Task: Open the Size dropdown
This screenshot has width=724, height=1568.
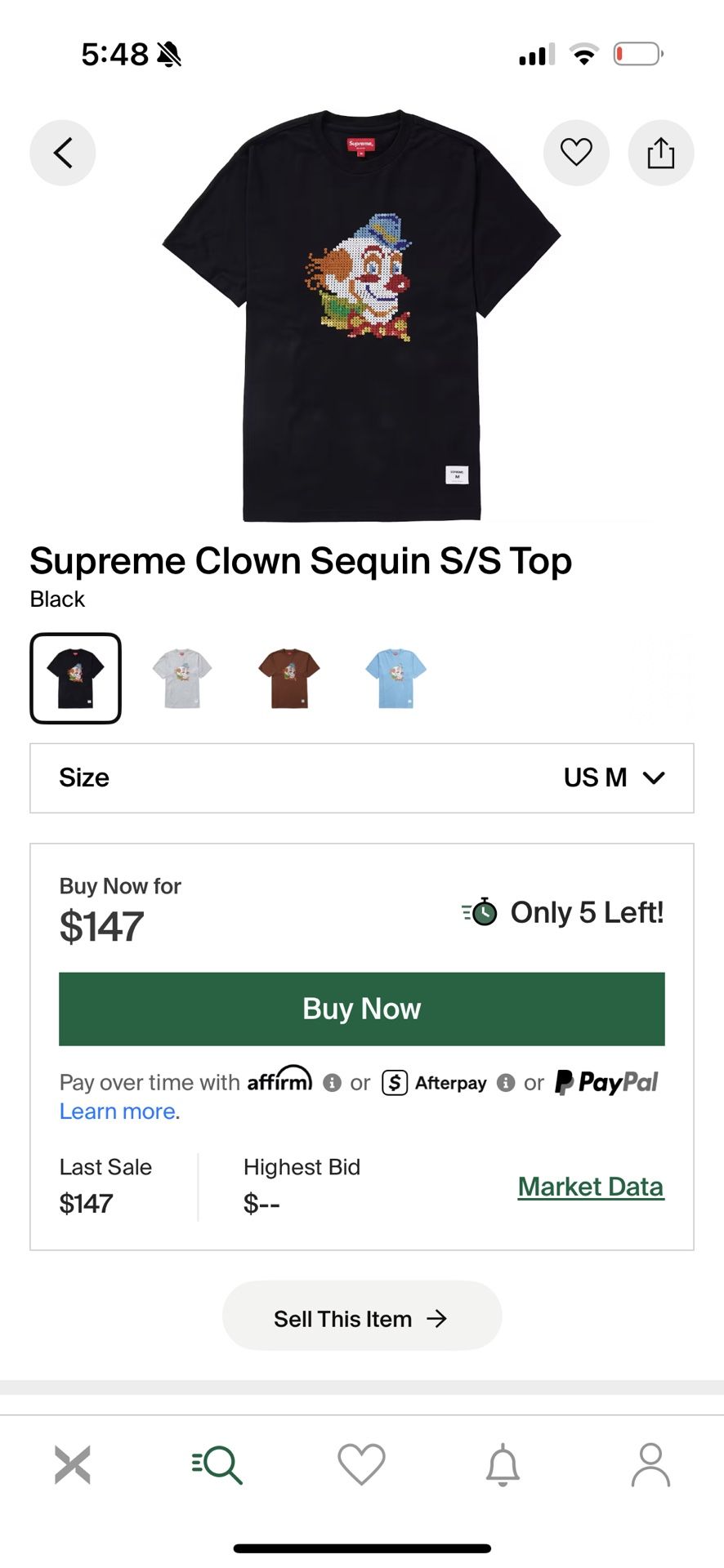Action: [362, 777]
